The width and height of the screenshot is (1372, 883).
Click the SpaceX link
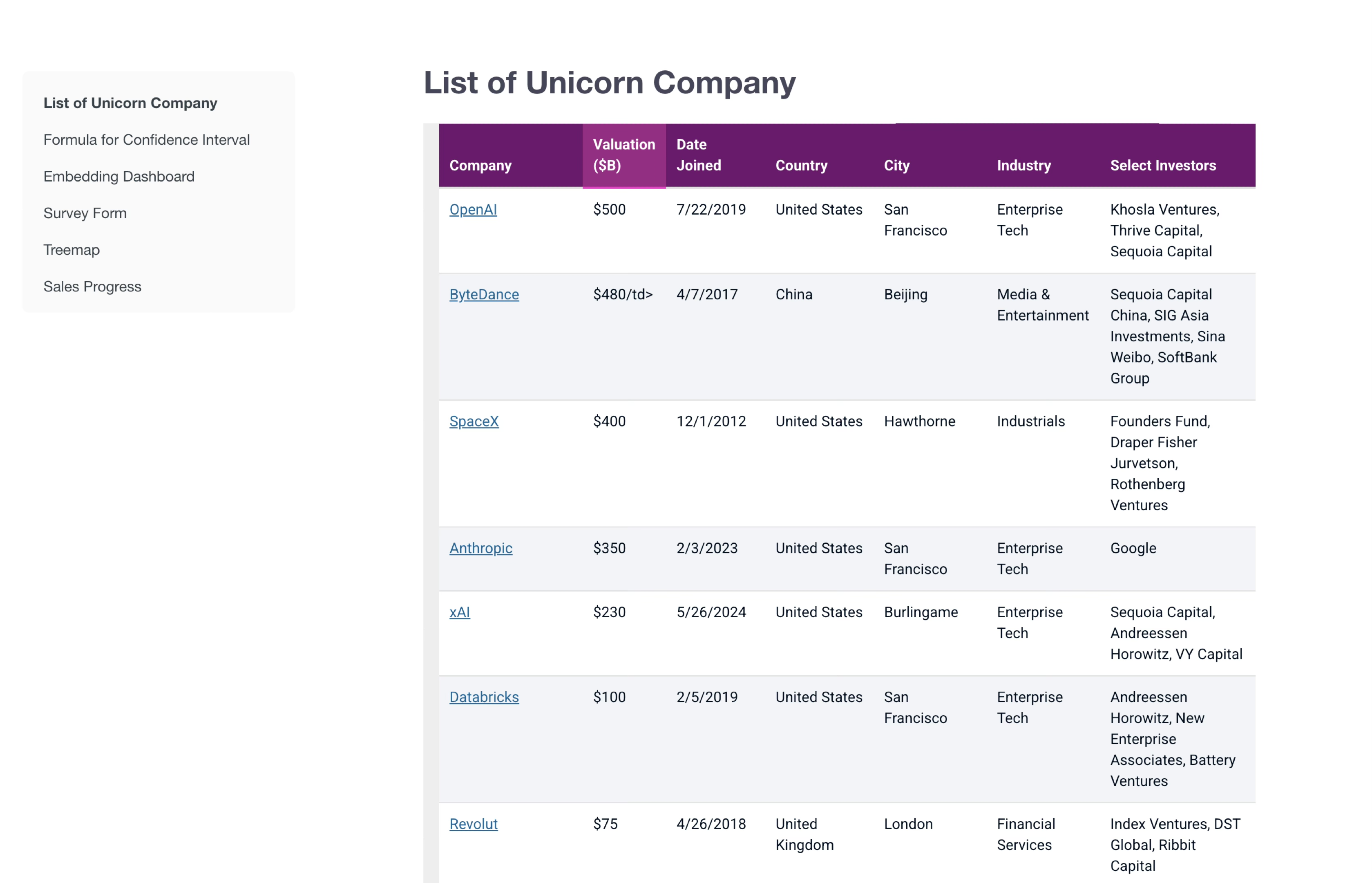[x=474, y=421]
